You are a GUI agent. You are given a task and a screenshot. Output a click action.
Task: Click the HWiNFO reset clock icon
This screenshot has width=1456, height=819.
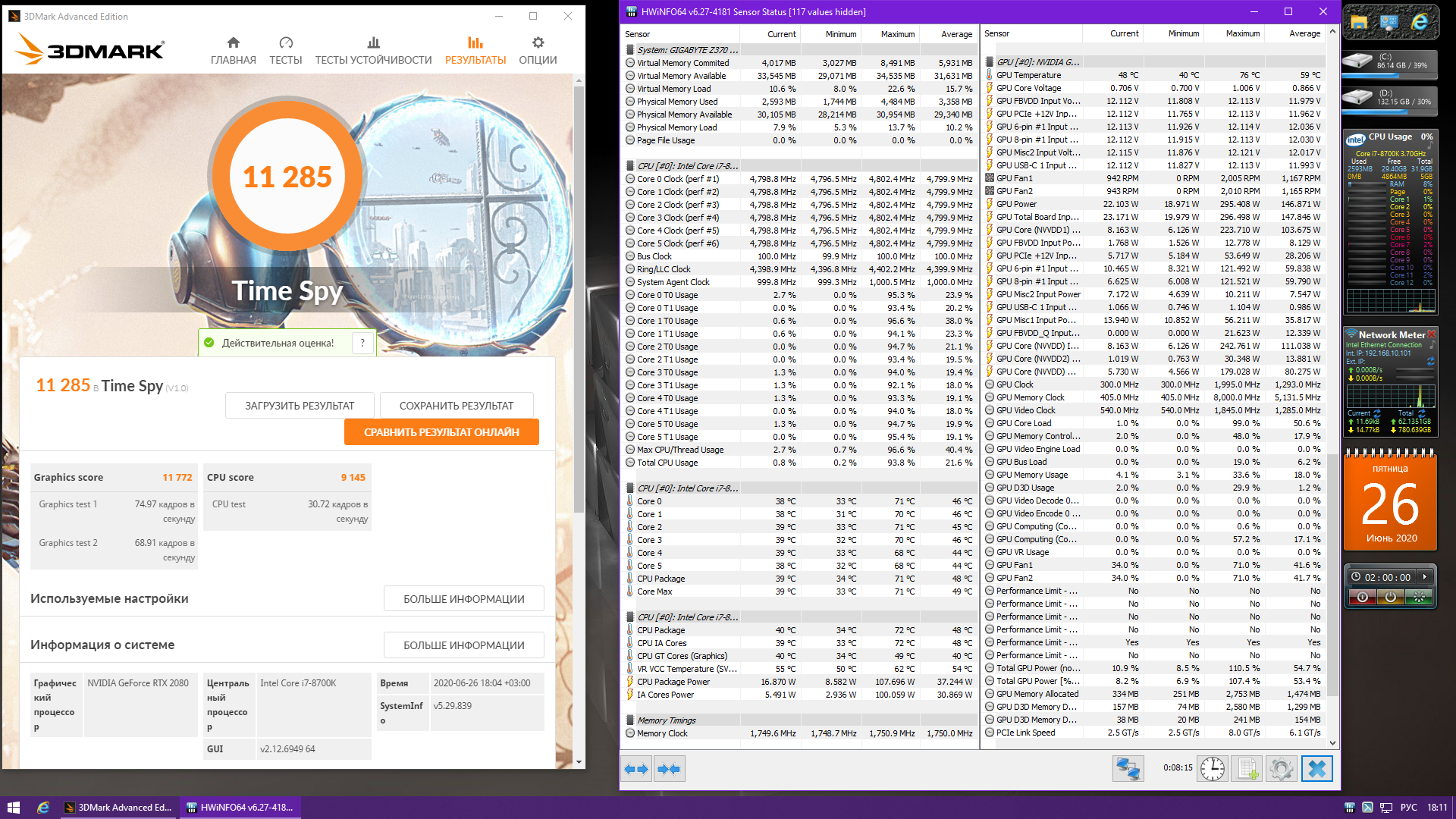1212,768
